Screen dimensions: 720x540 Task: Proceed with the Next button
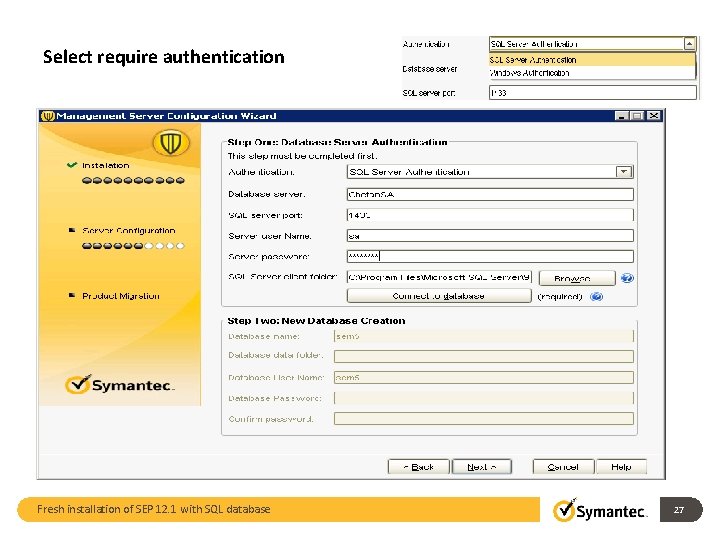(482, 467)
